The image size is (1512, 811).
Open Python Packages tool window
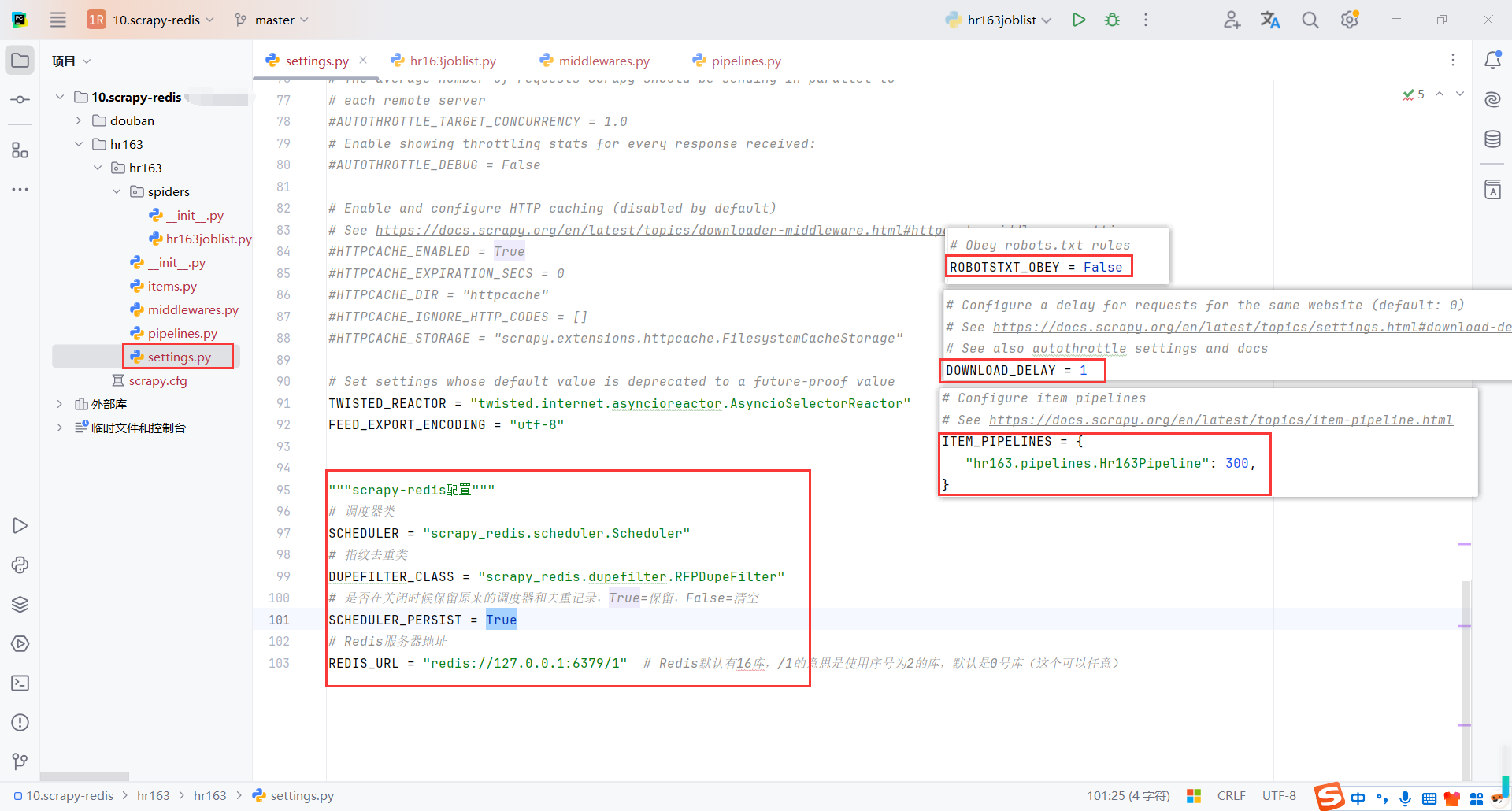20,565
